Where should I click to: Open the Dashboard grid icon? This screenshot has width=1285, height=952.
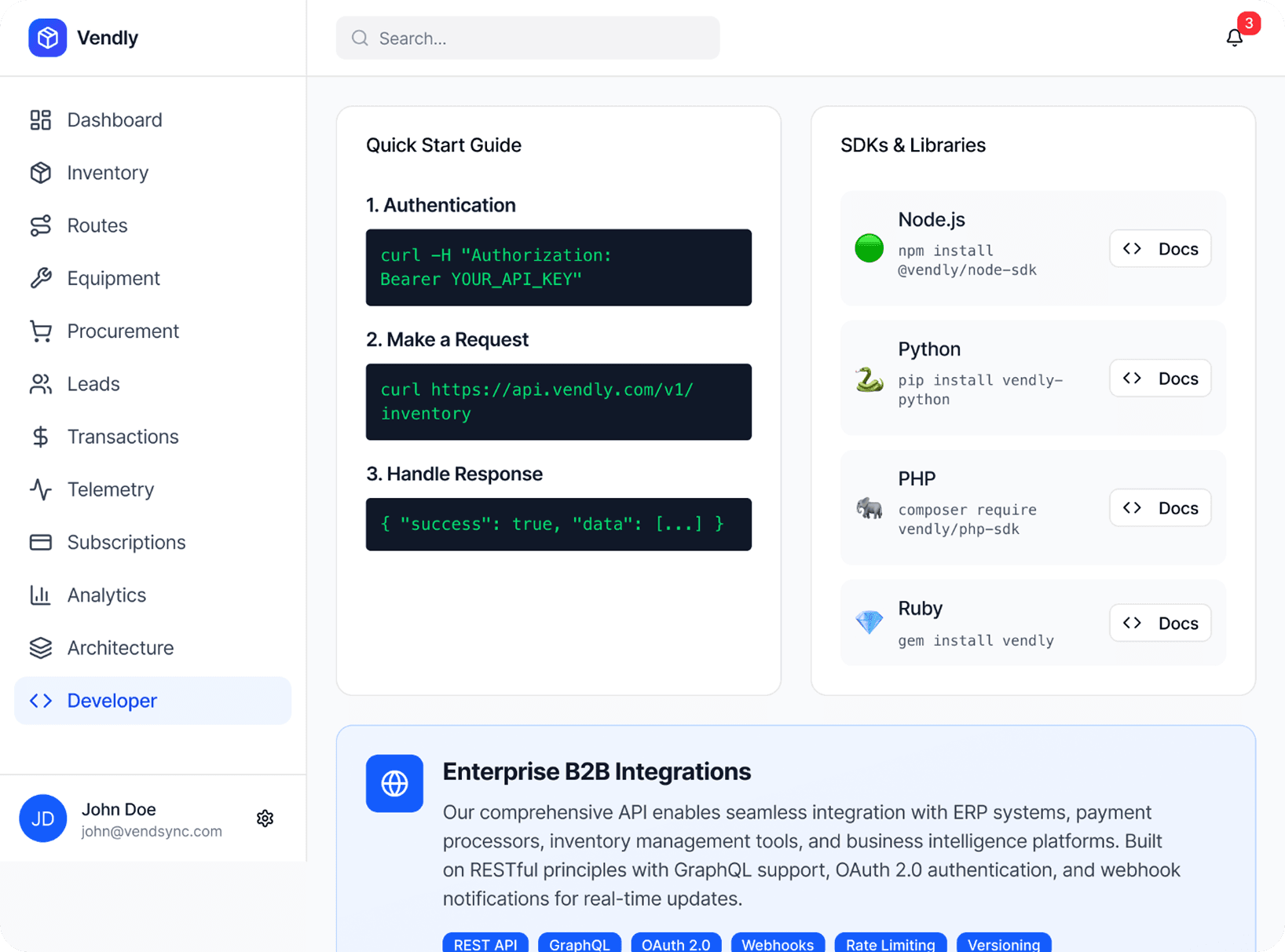(x=41, y=119)
